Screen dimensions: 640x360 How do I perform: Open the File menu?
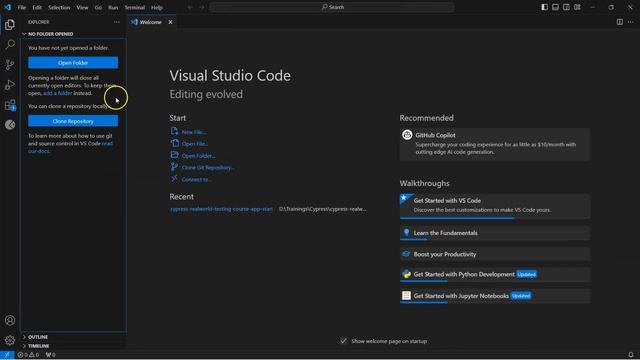point(22,7)
